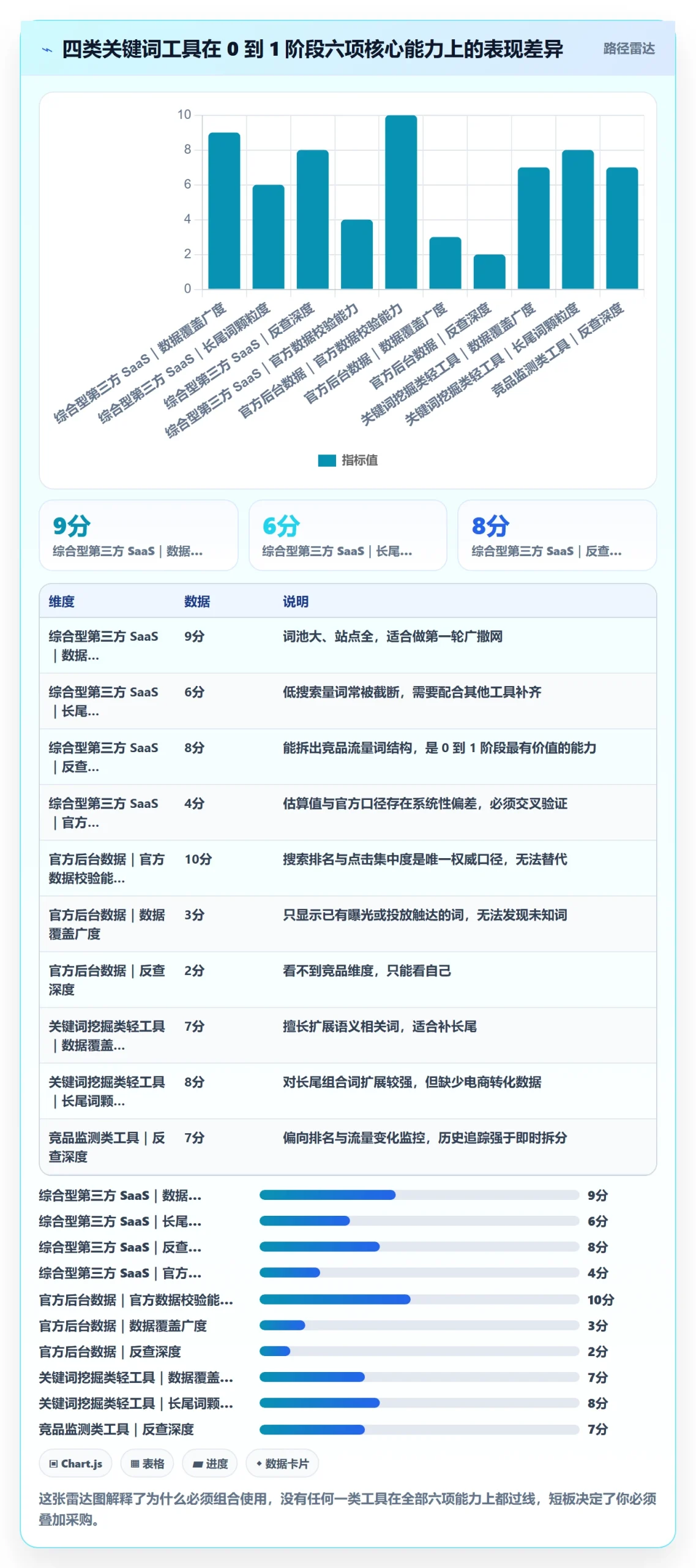Click table cell 看不到竞品维度，只能看自己
This screenshot has height=1568, width=696.
pos(367,971)
